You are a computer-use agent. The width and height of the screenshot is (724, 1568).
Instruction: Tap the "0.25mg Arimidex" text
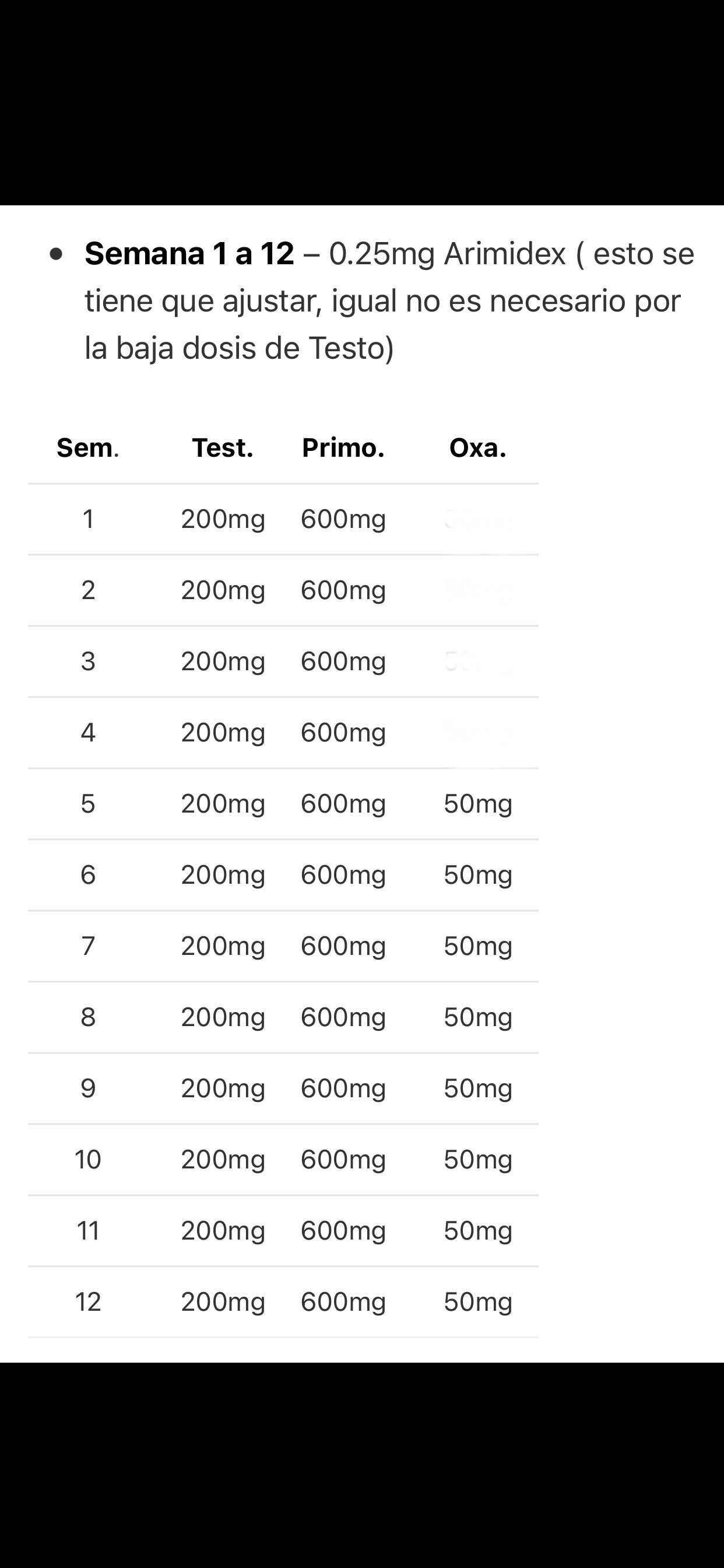447,253
